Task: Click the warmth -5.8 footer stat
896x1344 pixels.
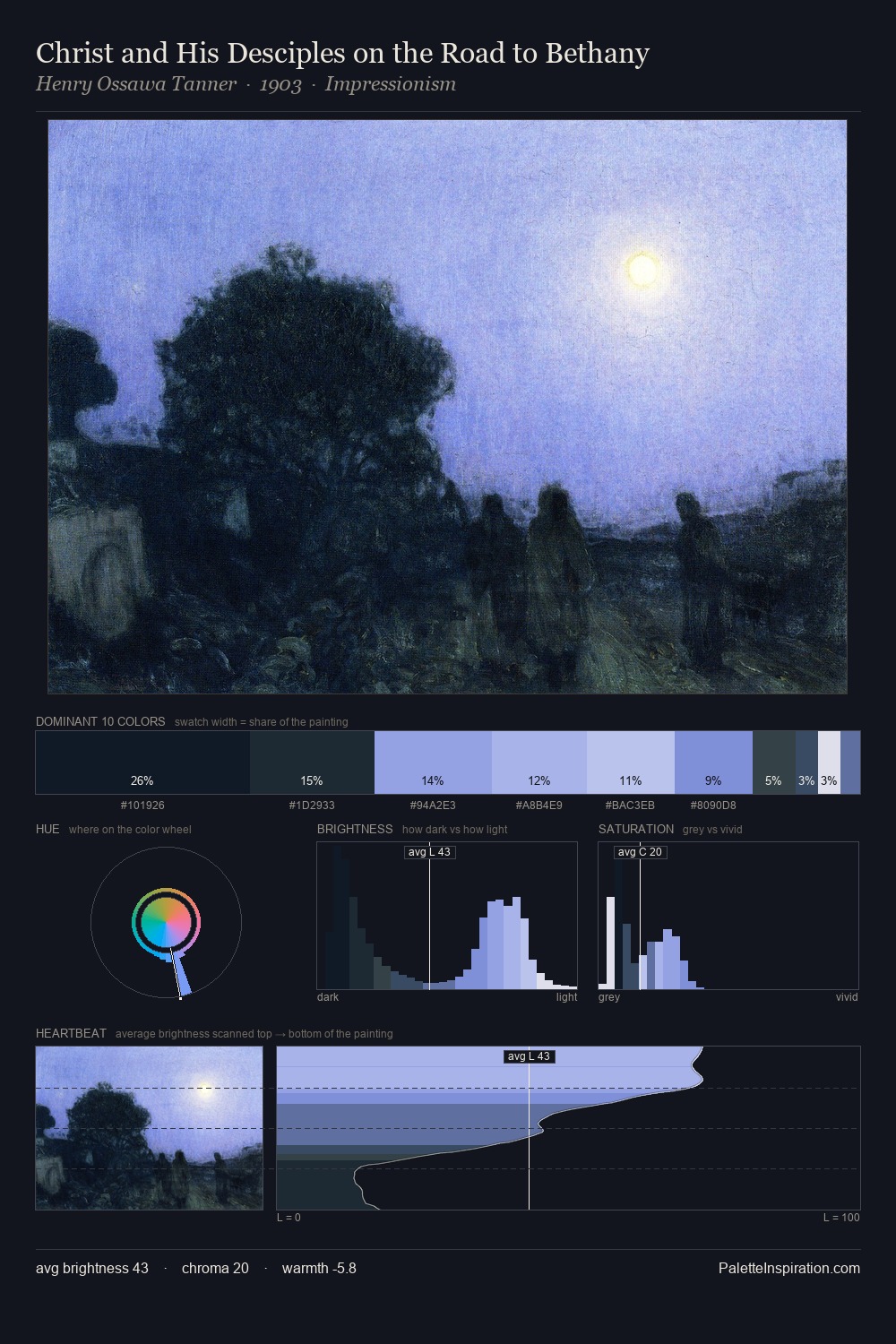Action: tap(319, 1268)
